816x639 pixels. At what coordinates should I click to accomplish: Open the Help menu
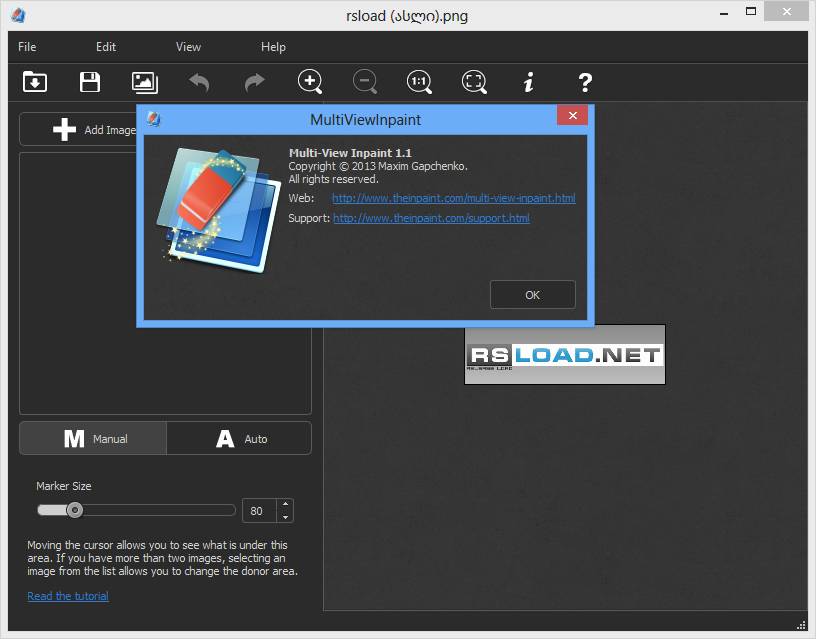pos(273,47)
